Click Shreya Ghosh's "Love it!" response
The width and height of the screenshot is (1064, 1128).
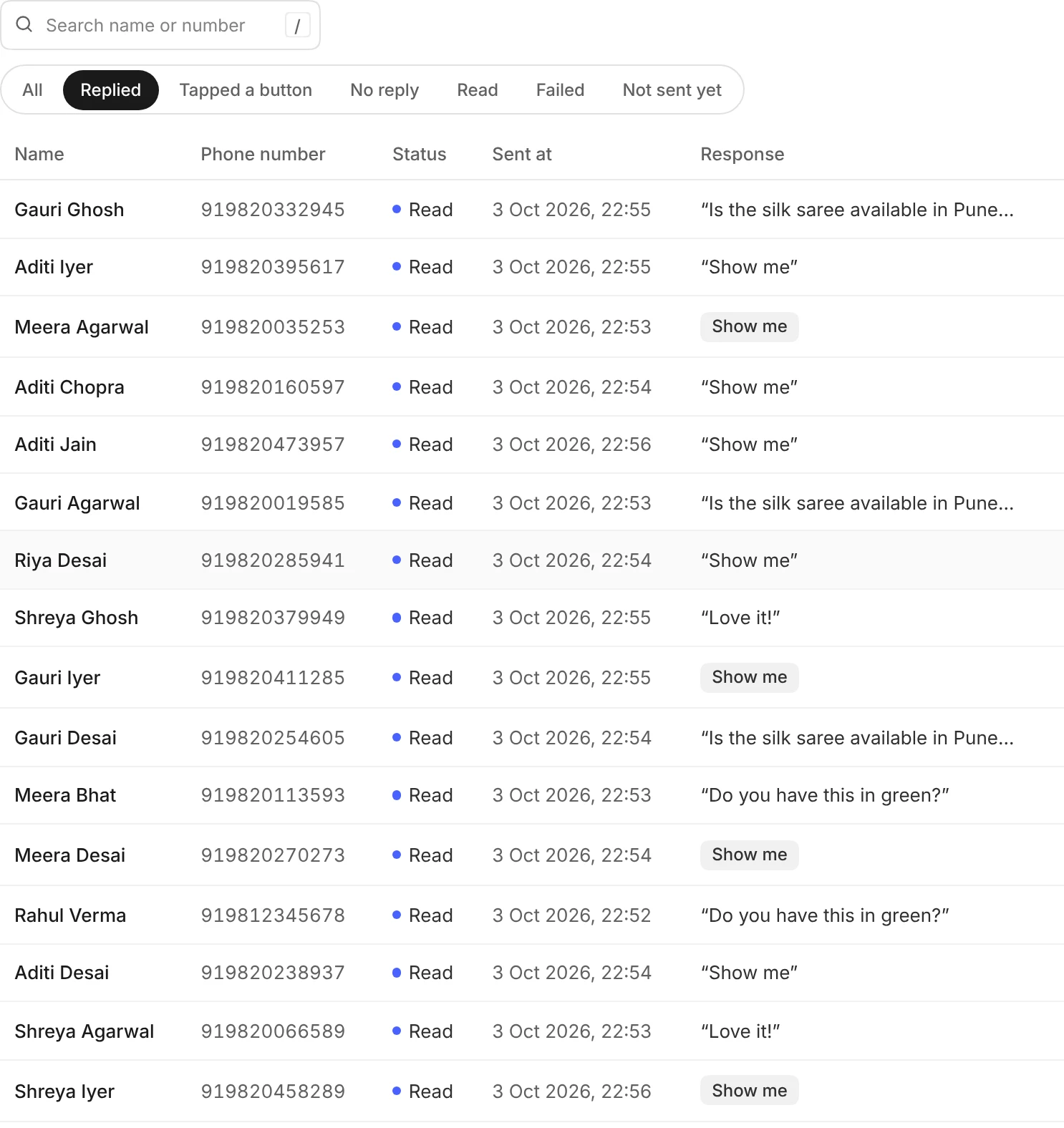740,618
